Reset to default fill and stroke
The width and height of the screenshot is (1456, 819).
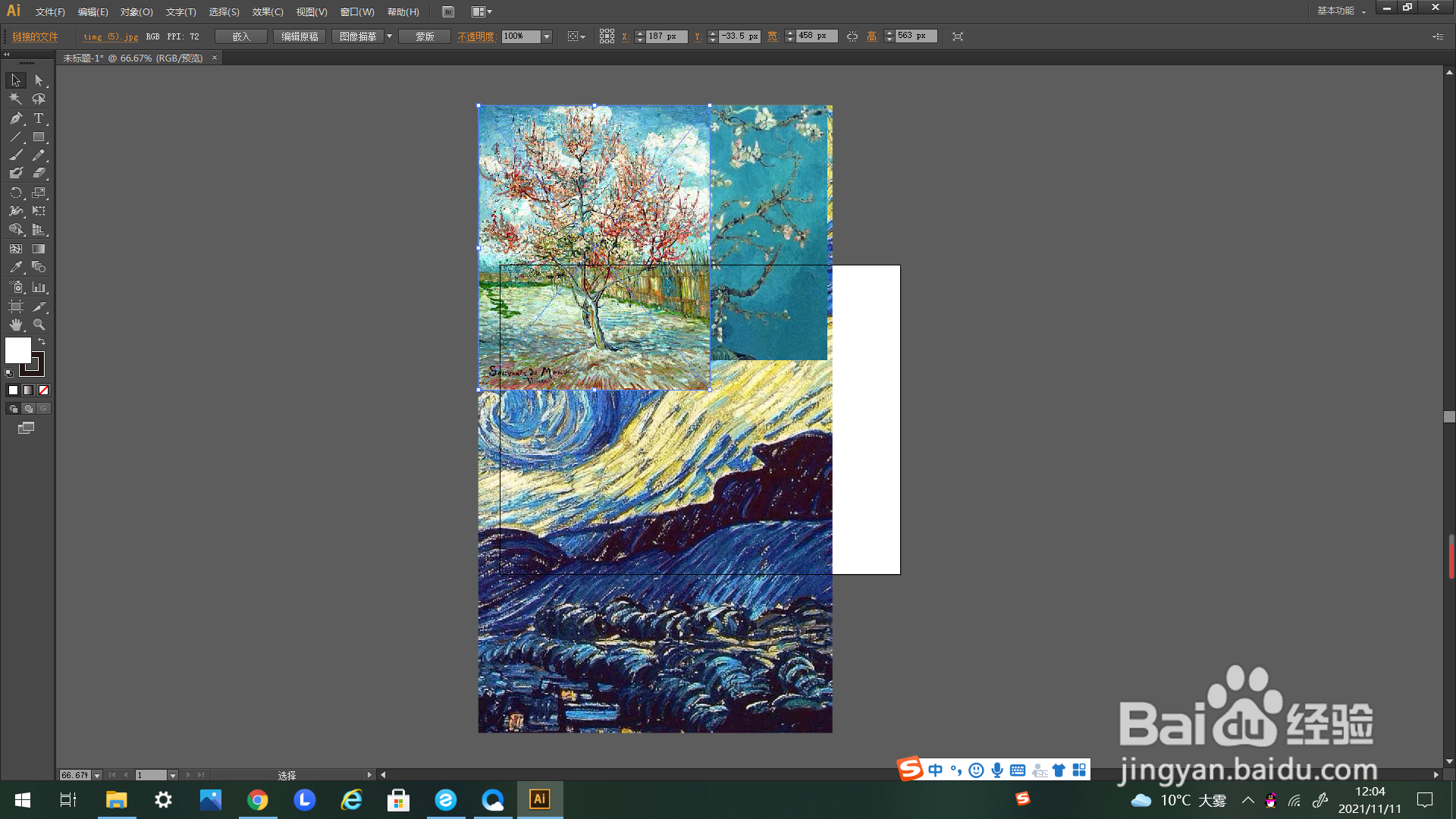(9, 373)
